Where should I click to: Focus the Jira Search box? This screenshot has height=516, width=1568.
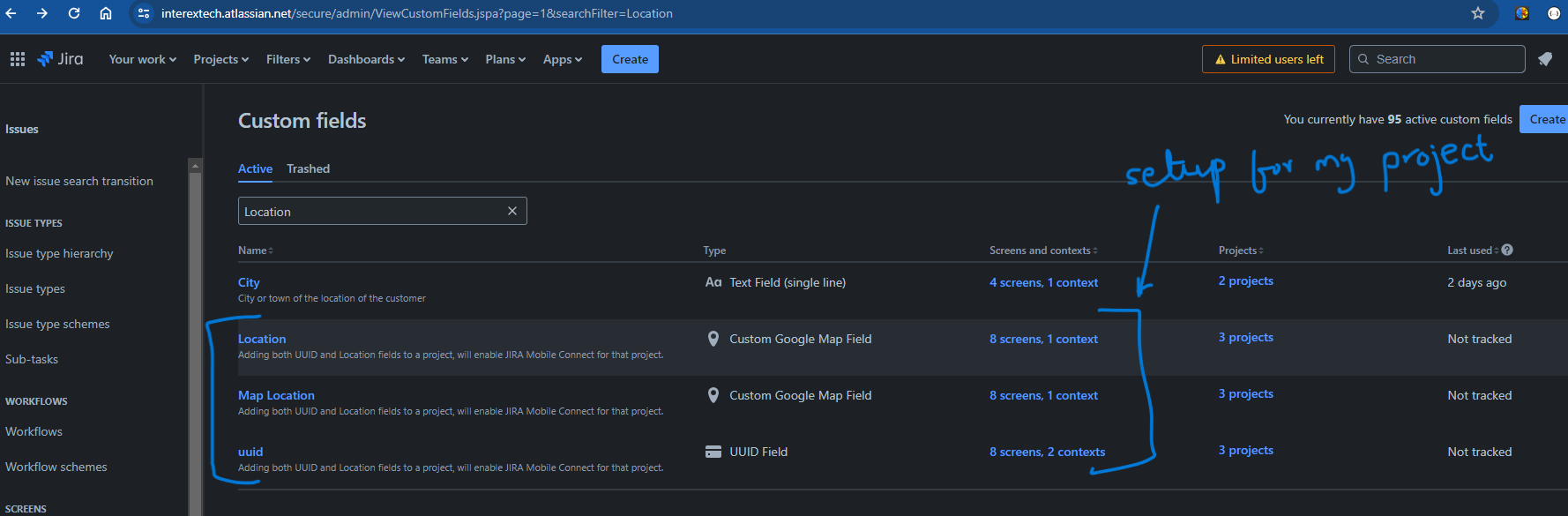point(1437,59)
